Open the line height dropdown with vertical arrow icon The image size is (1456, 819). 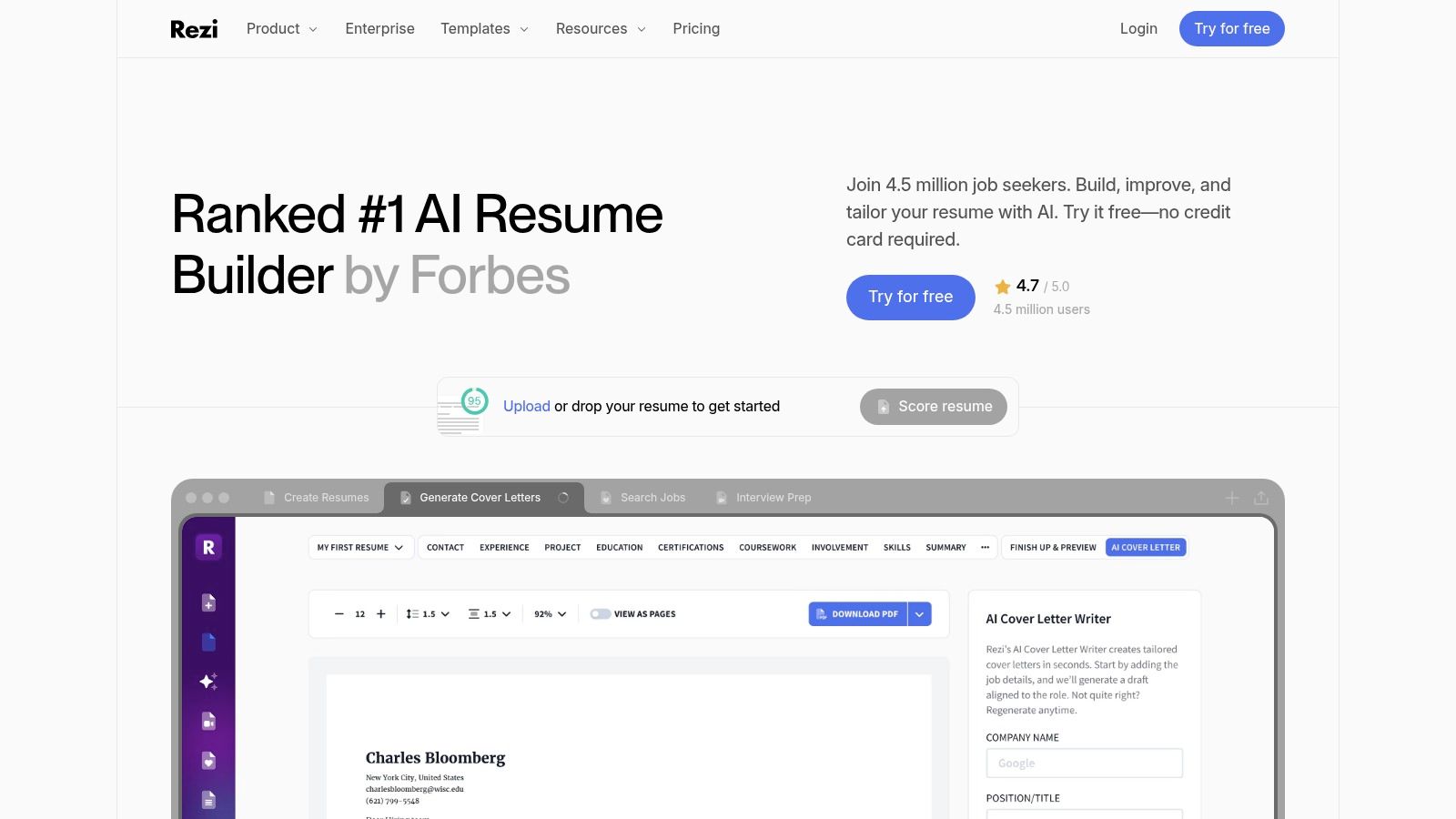pos(428,614)
